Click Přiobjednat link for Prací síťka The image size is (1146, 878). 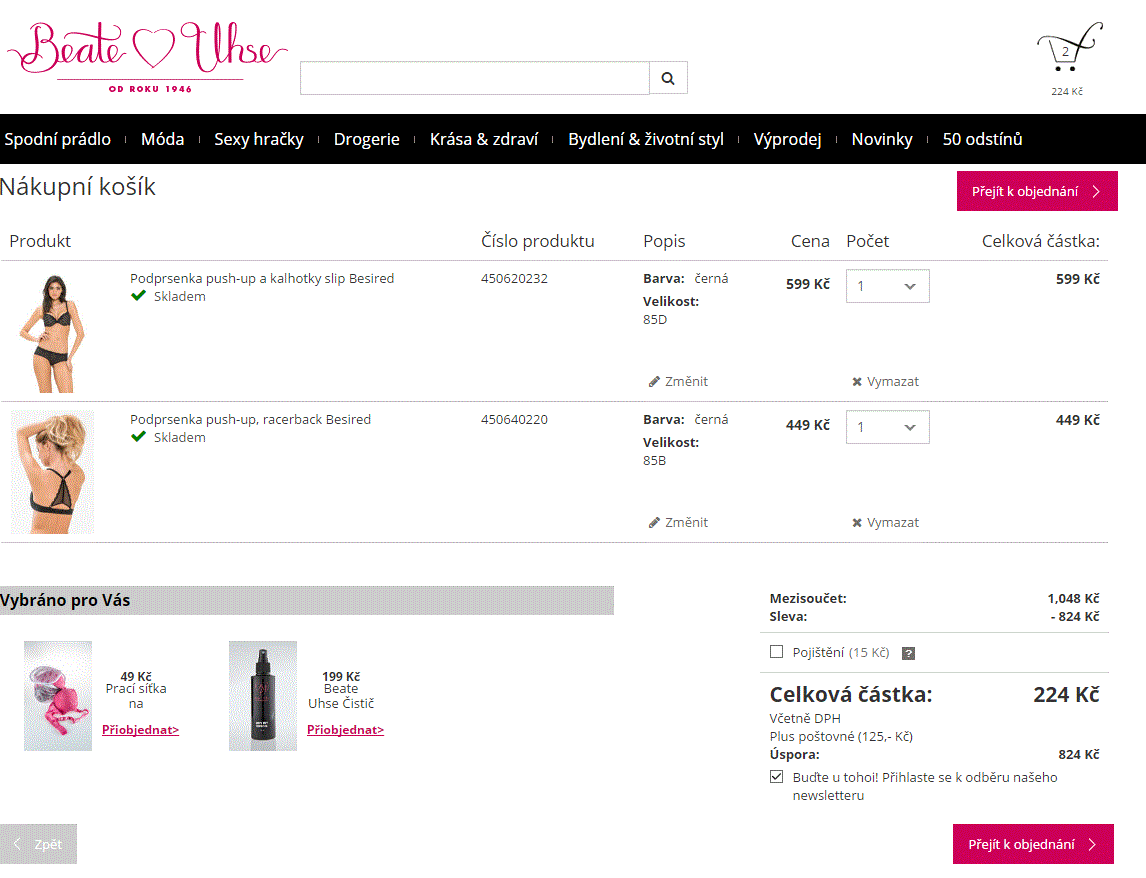coord(140,730)
